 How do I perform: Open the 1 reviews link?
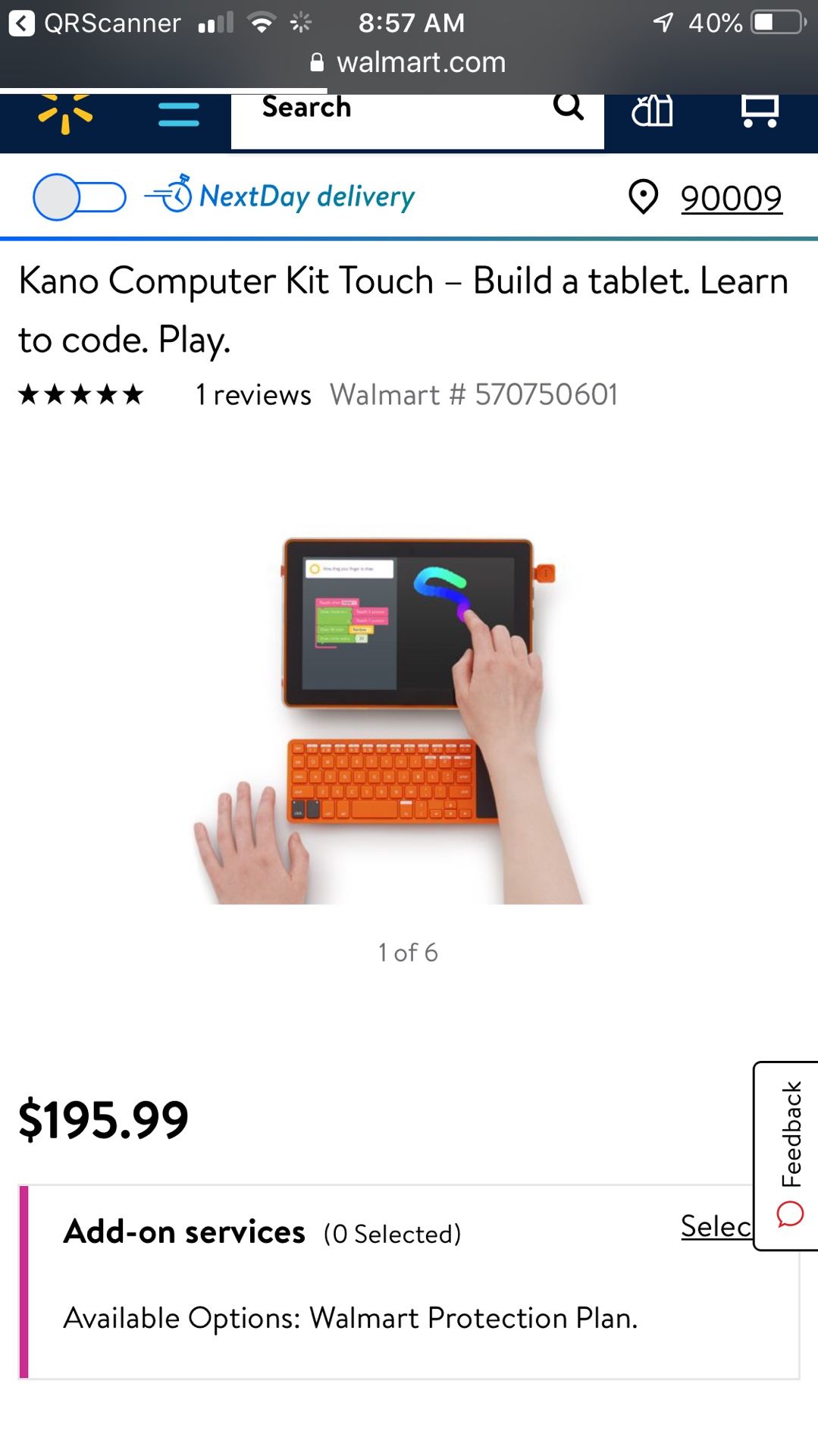253,395
